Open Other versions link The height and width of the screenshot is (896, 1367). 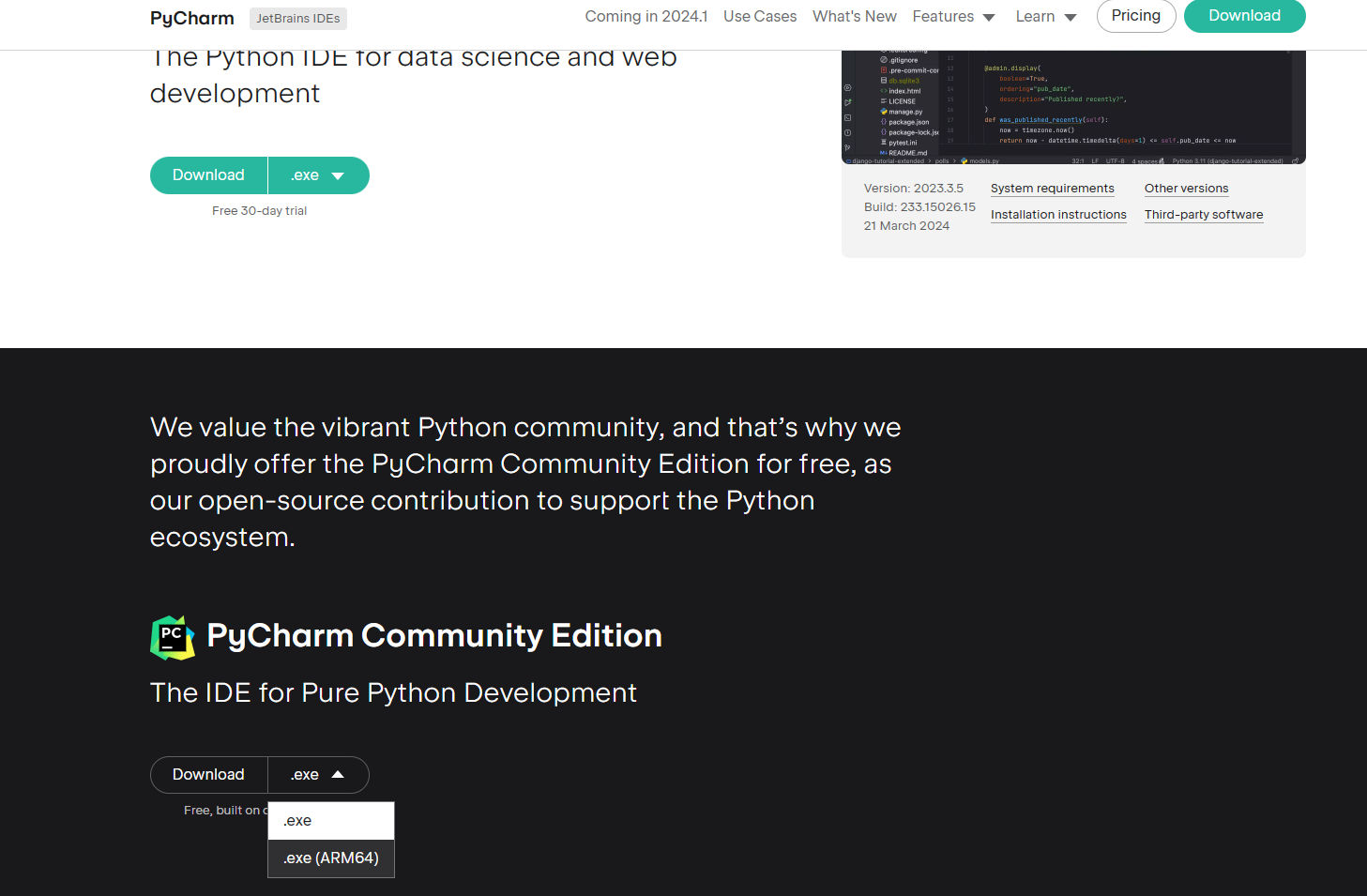1186,189
